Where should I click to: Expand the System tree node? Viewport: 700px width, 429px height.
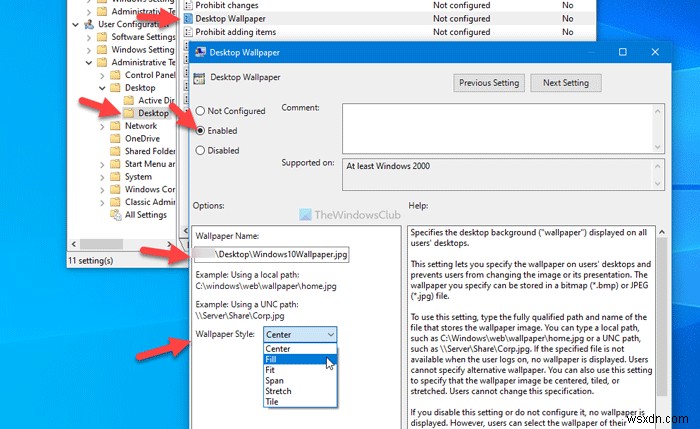pos(102,177)
